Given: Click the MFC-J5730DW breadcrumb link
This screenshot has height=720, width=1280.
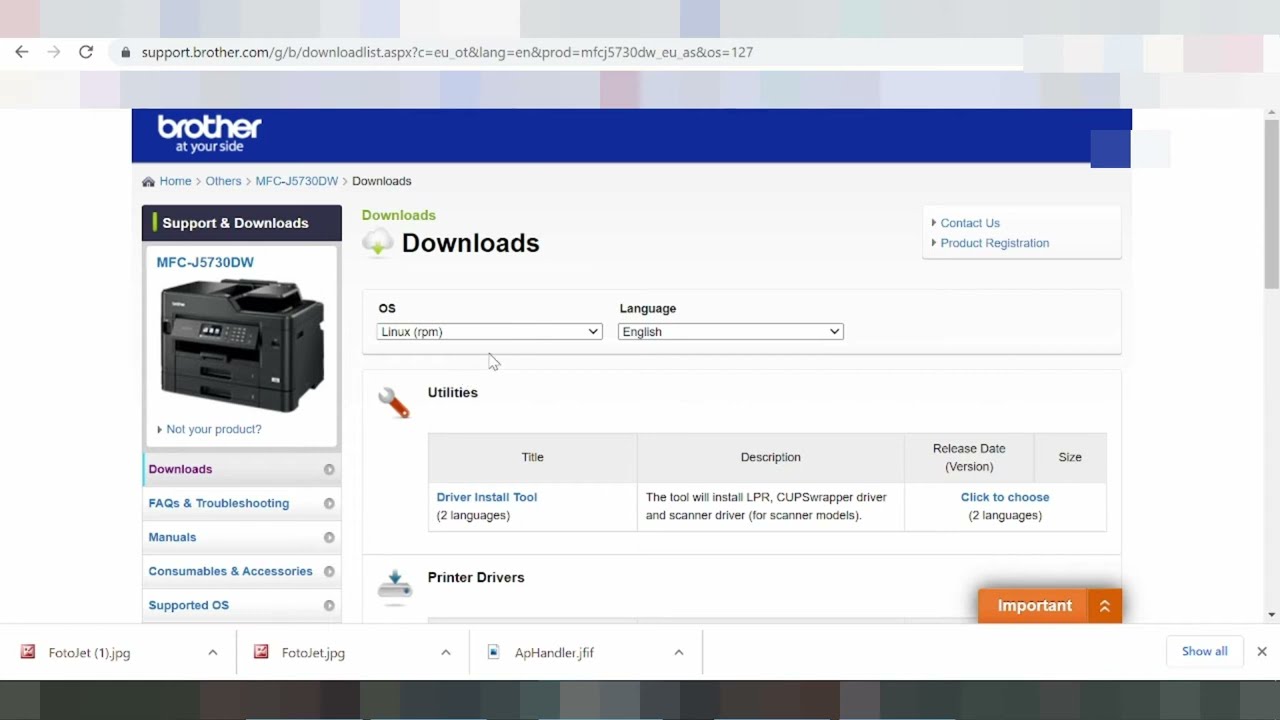Looking at the screenshot, I should point(297,181).
